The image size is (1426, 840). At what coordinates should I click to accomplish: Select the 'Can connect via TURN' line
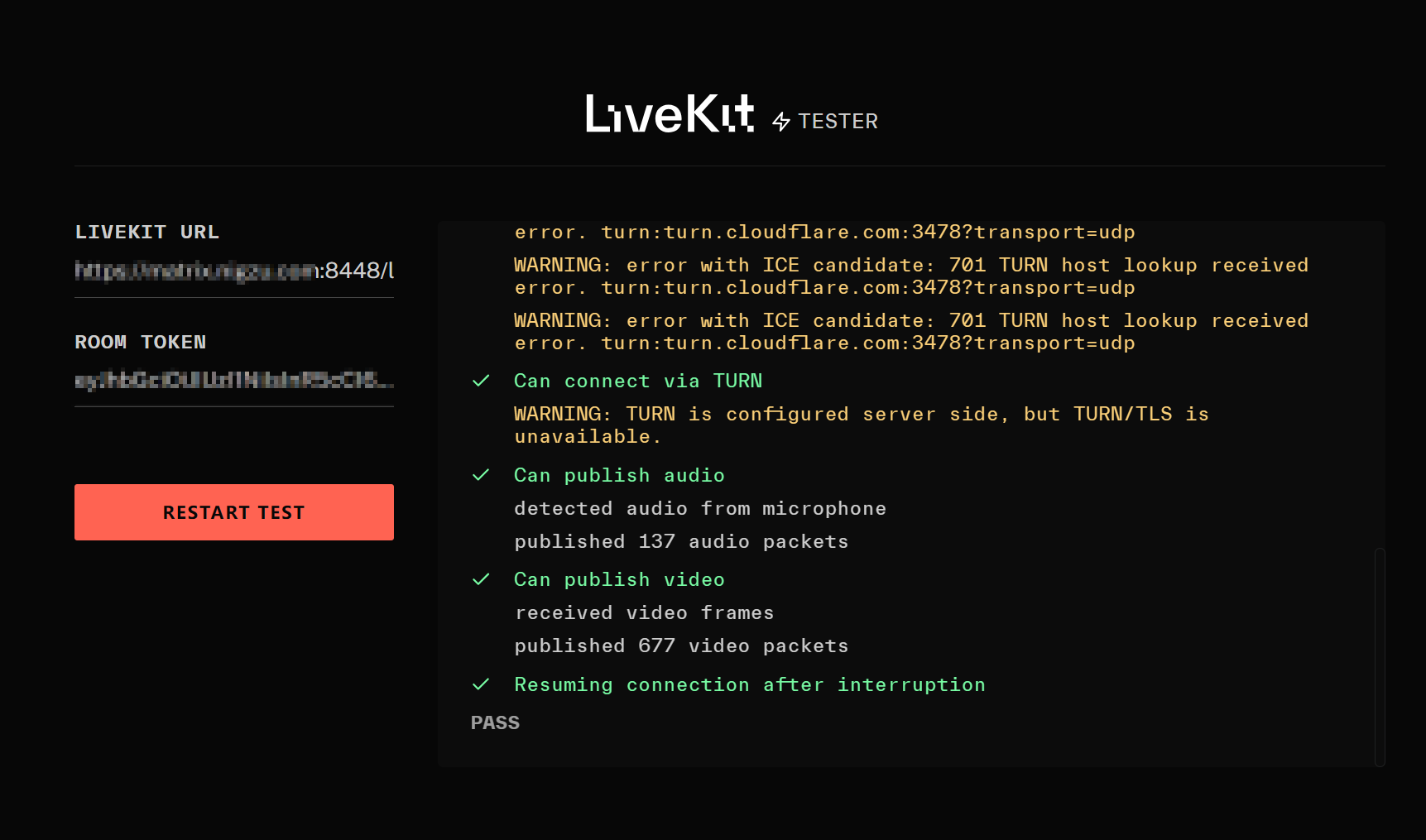pyautogui.click(x=638, y=381)
